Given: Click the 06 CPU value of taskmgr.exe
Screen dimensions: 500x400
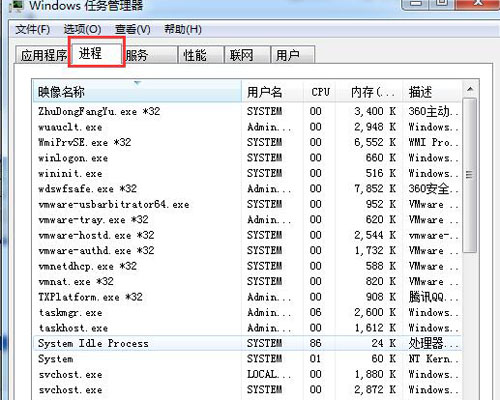Looking at the screenshot, I should (315, 312).
